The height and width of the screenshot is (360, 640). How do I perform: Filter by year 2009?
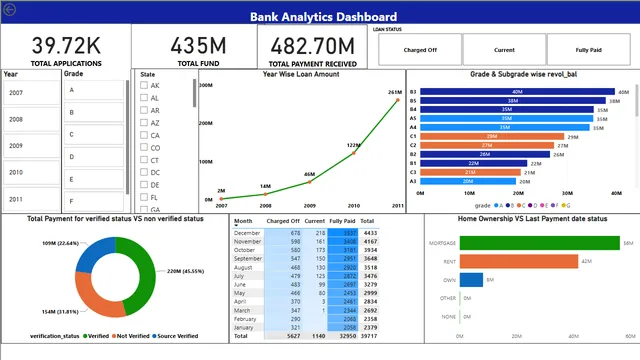pos(31,146)
